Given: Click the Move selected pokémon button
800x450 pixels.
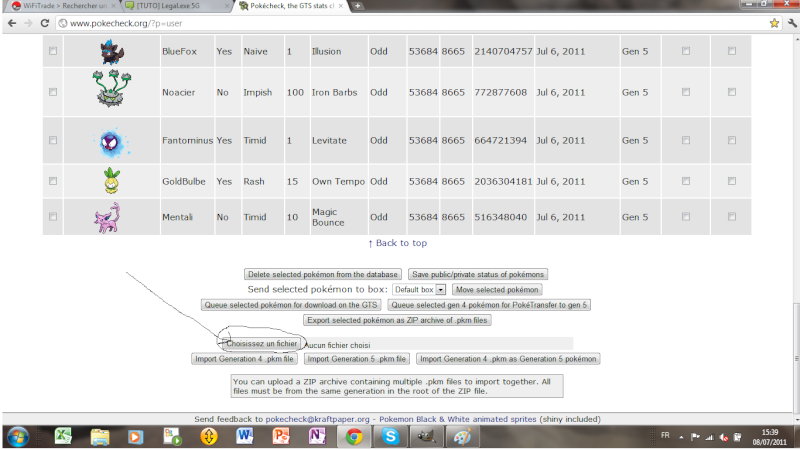Looking at the screenshot, I should click(x=497, y=289).
